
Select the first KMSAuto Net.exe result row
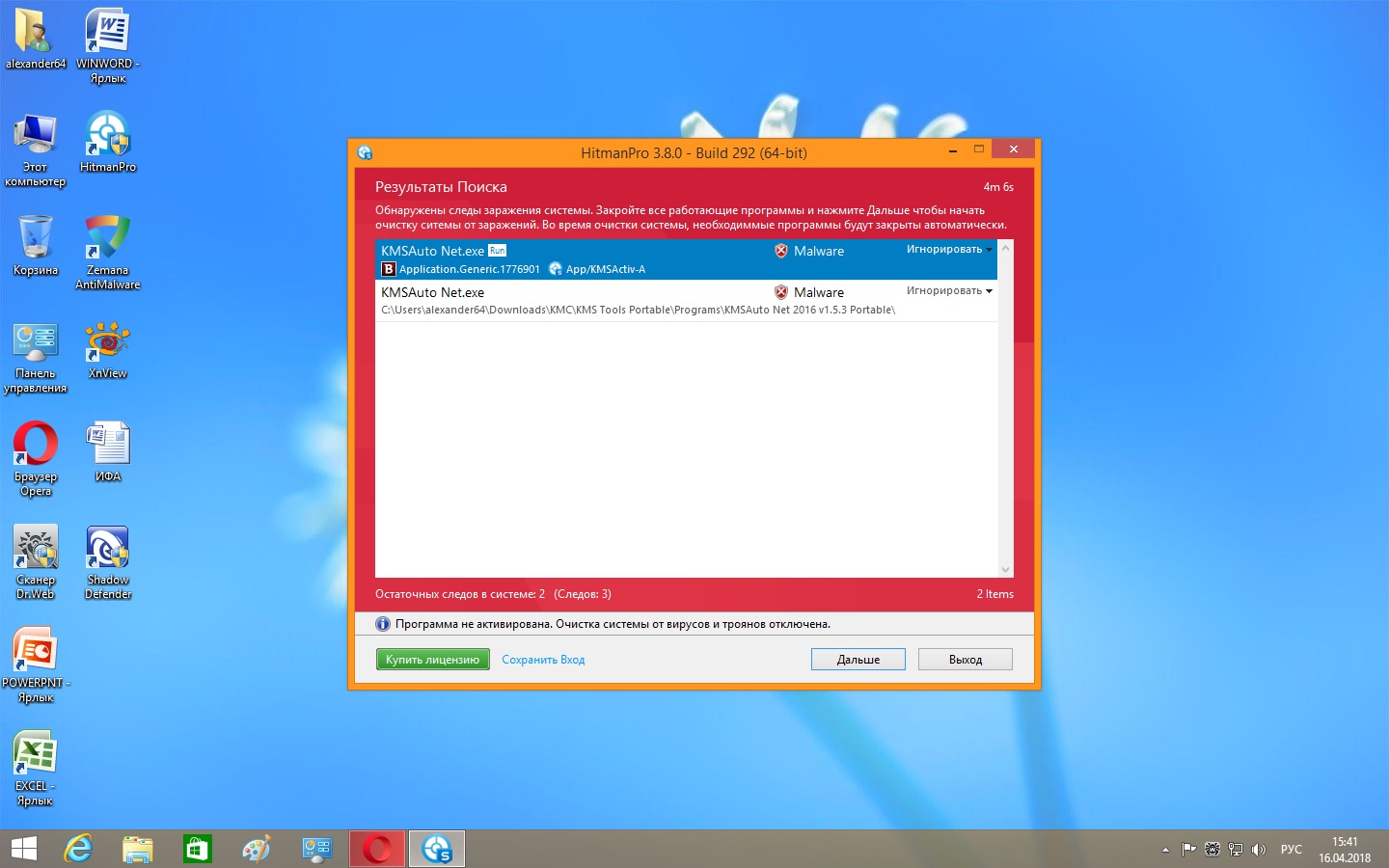pyautogui.click(x=686, y=259)
